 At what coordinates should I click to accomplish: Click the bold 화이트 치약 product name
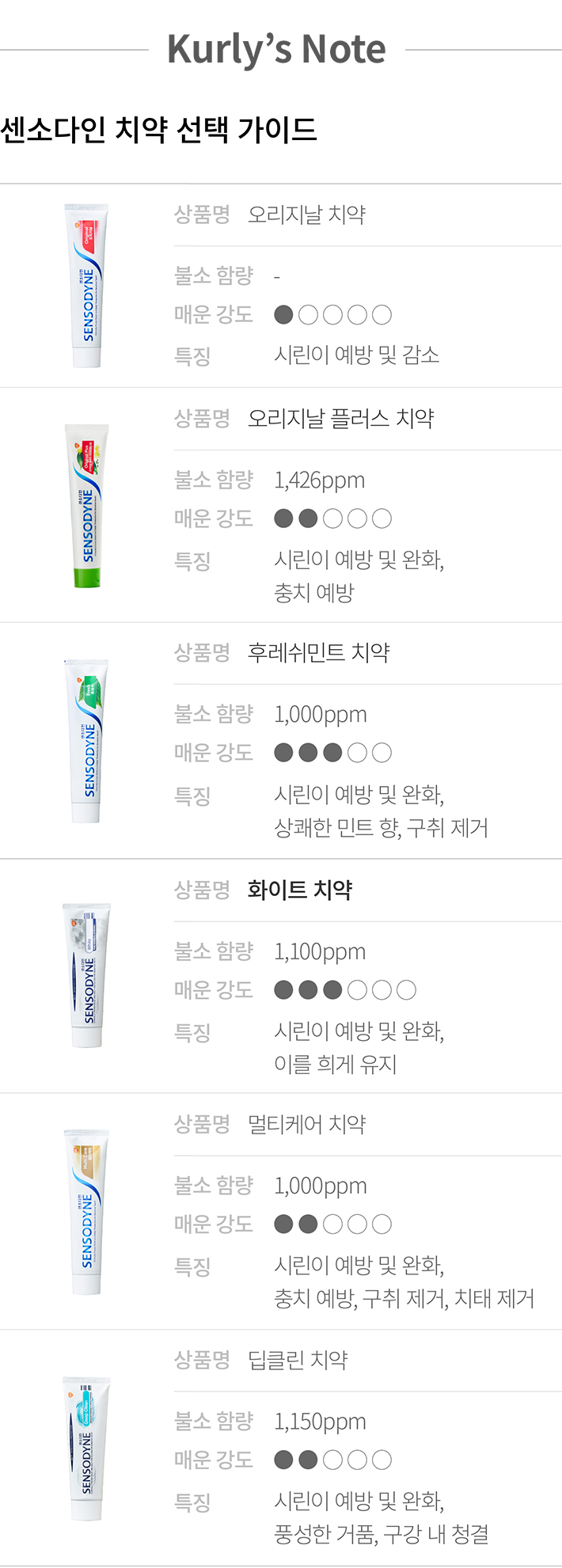299,890
